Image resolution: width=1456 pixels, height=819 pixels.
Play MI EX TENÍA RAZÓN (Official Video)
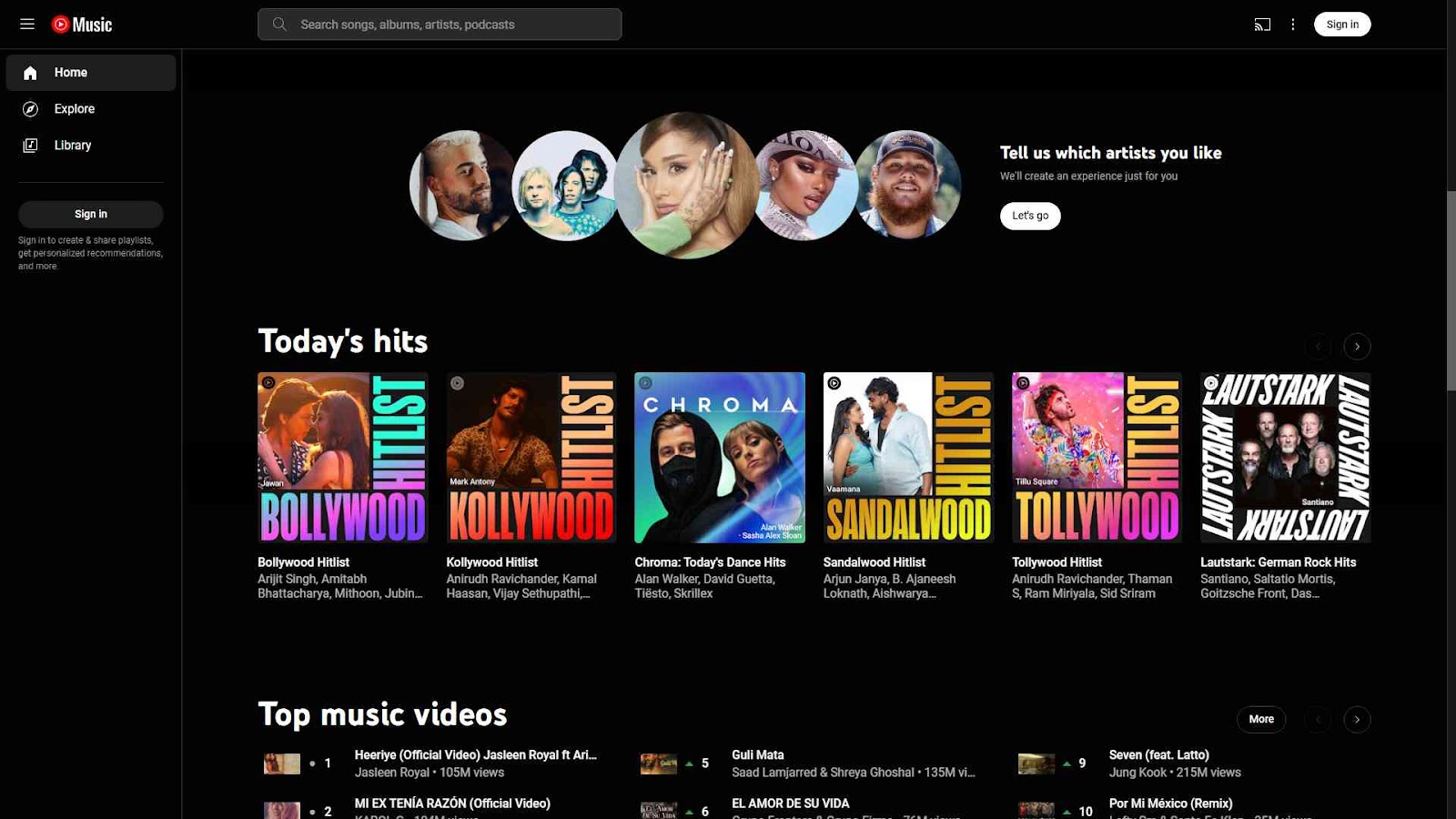click(x=452, y=804)
